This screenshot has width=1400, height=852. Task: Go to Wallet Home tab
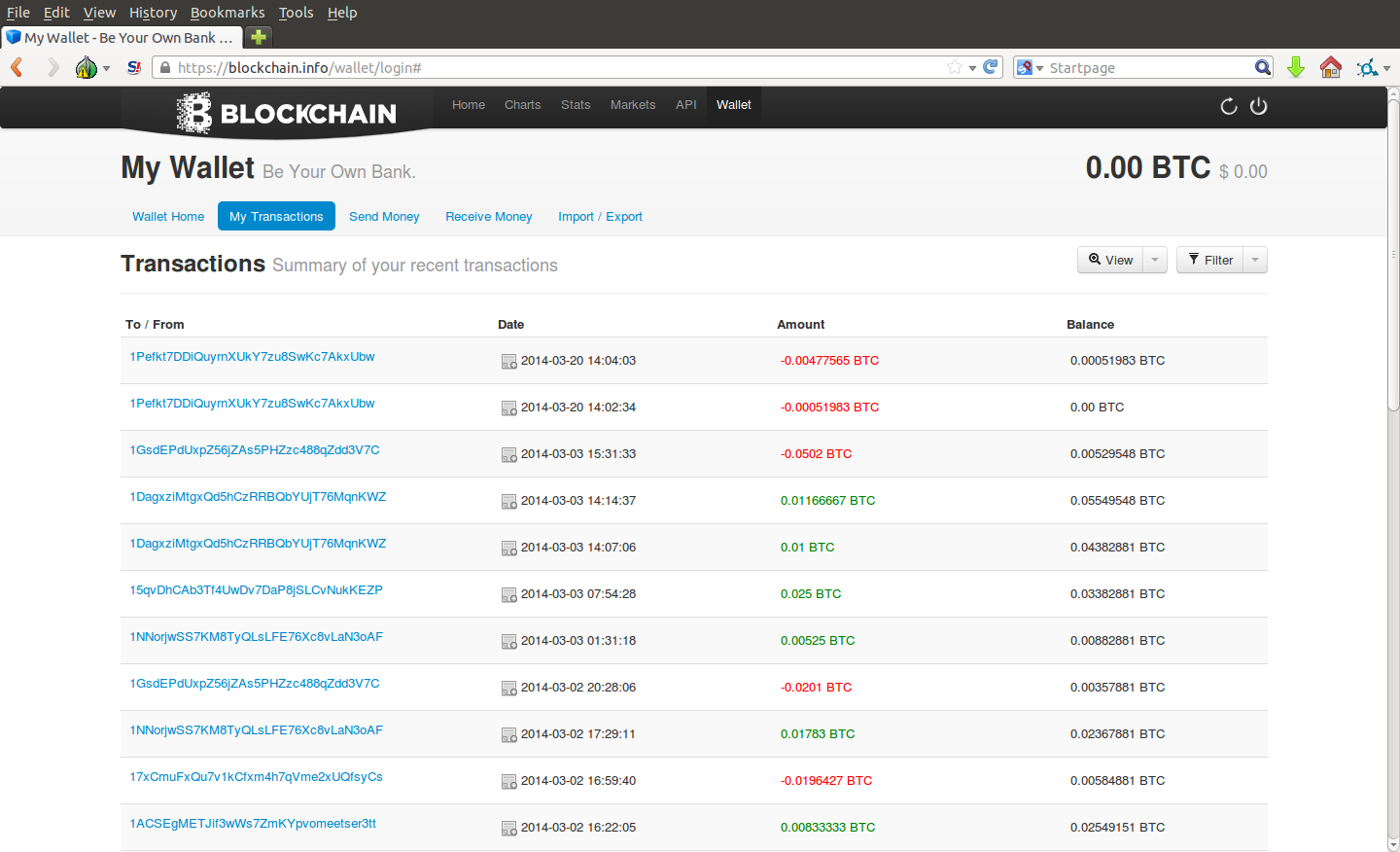click(x=168, y=216)
